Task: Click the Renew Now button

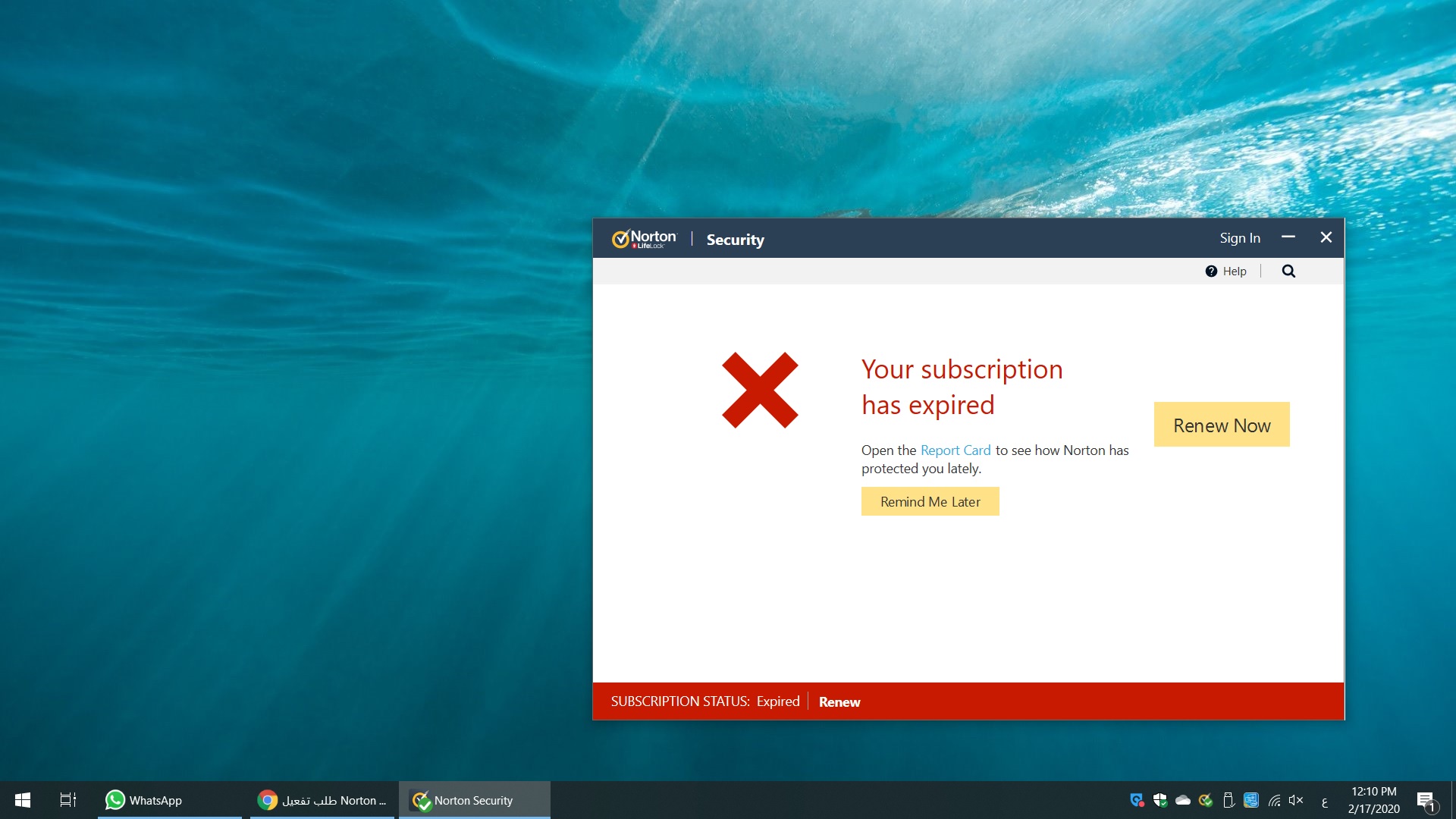Action: click(1222, 425)
